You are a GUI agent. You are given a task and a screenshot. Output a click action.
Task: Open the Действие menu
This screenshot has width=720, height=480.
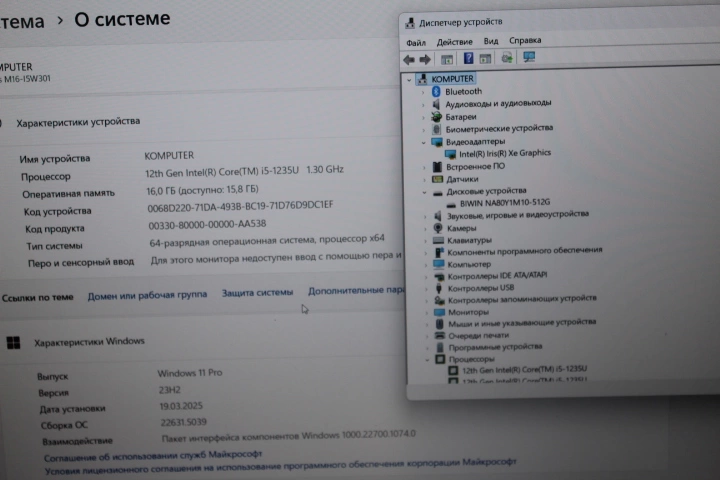pyautogui.click(x=455, y=42)
